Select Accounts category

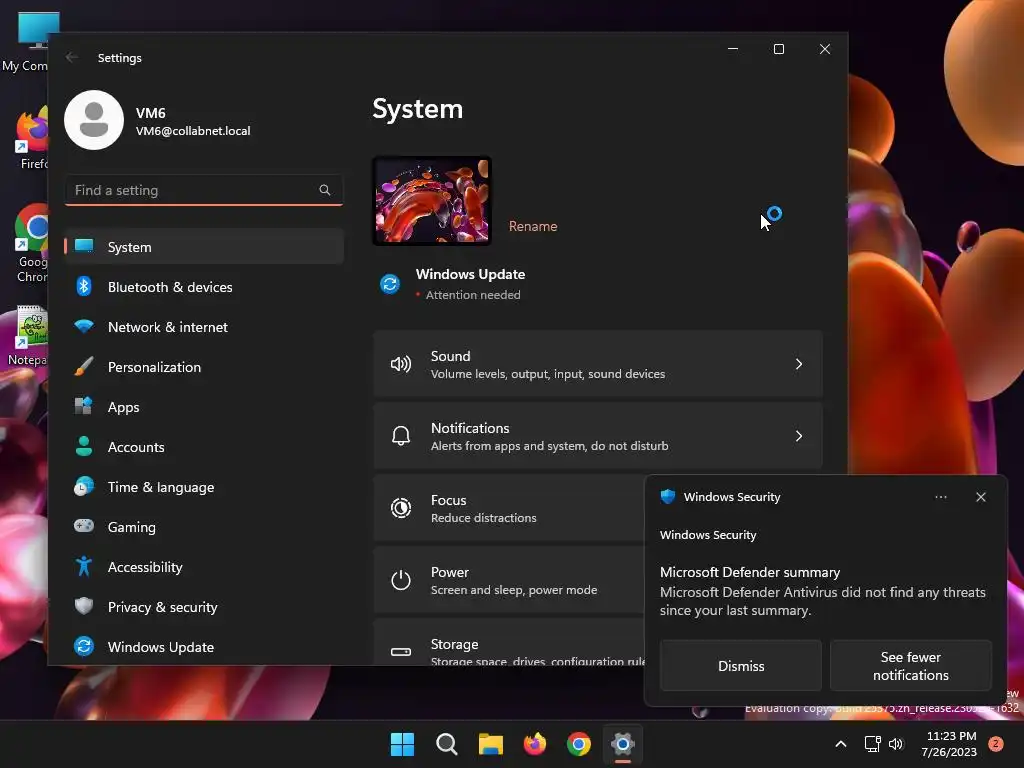tap(204, 447)
